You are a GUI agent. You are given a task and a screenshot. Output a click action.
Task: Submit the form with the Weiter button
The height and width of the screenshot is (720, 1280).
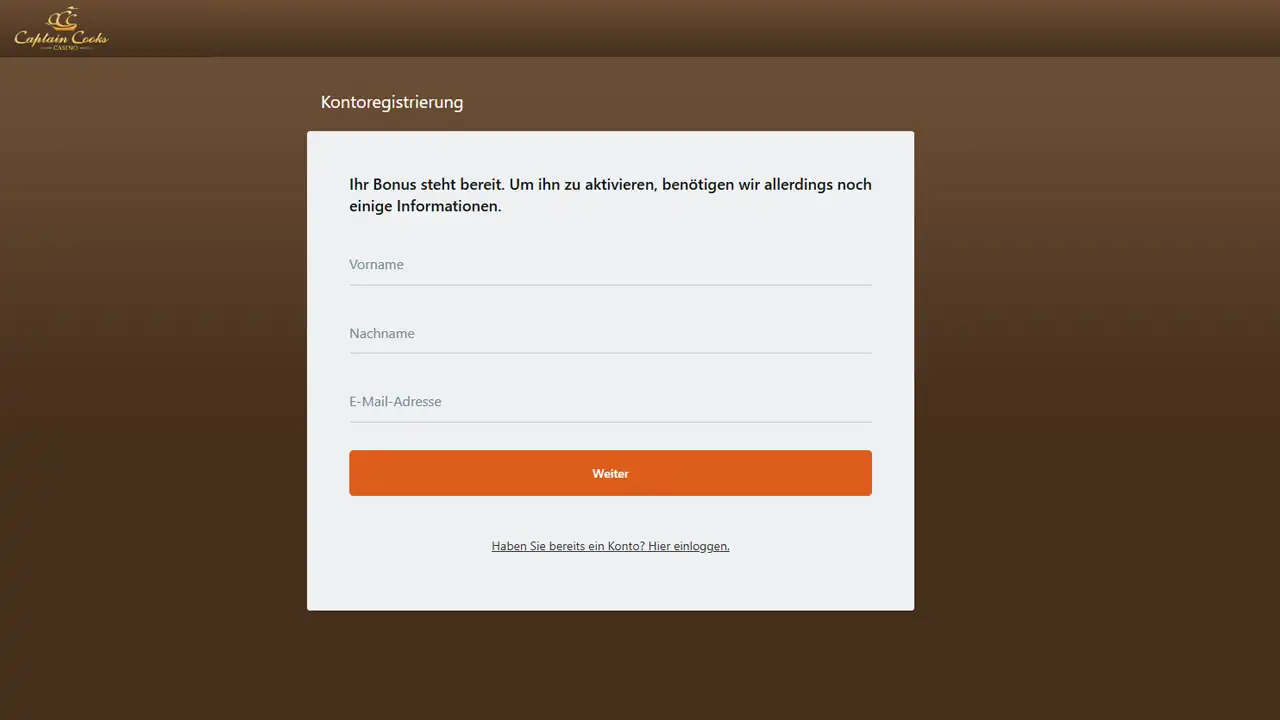[610, 473]
